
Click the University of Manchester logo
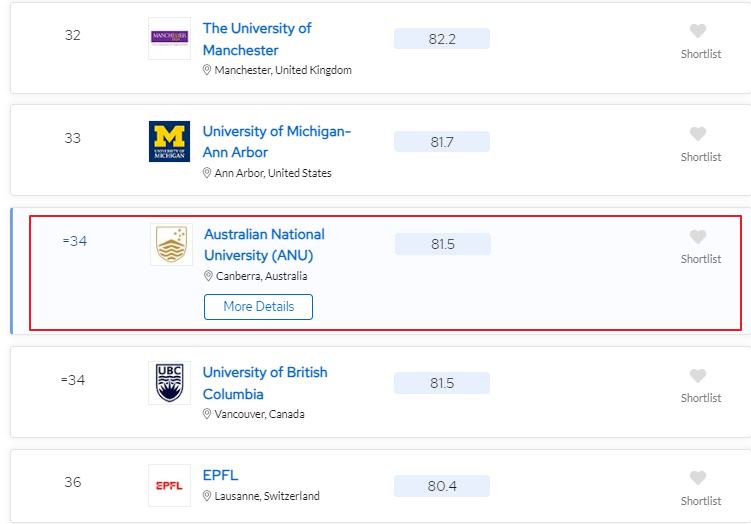click(169, 38)
